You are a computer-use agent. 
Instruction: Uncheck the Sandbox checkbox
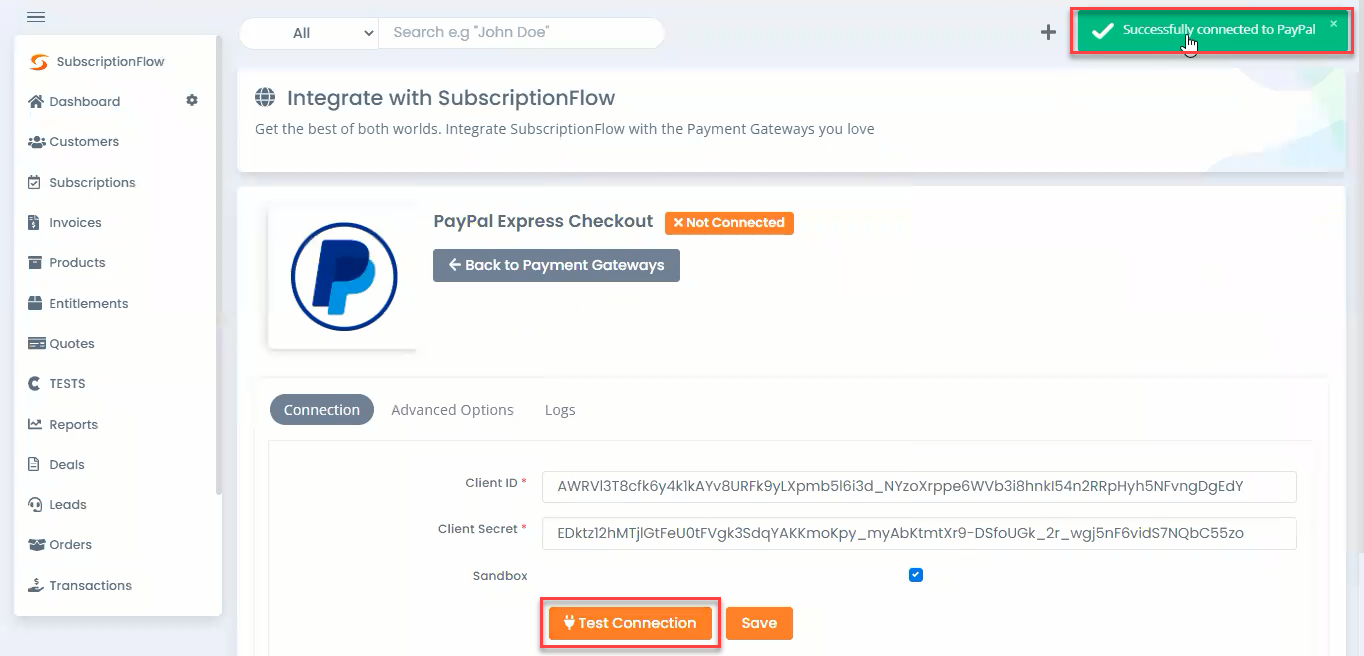click(916, 575)
